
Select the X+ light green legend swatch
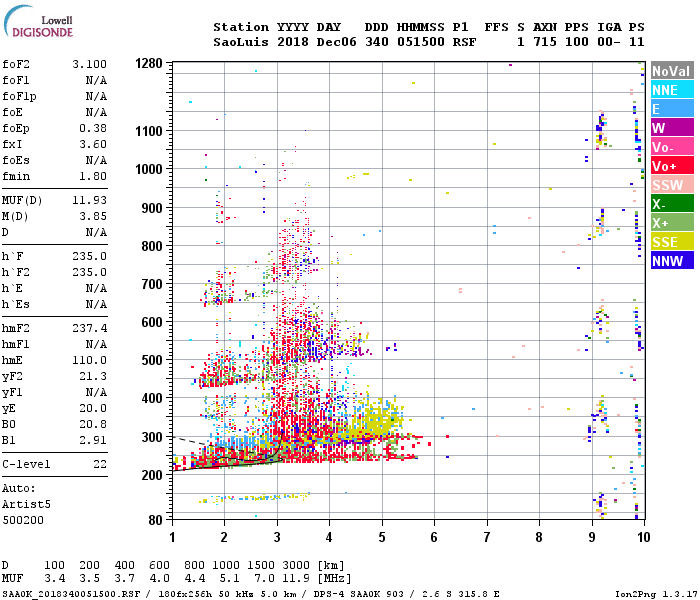672,223
